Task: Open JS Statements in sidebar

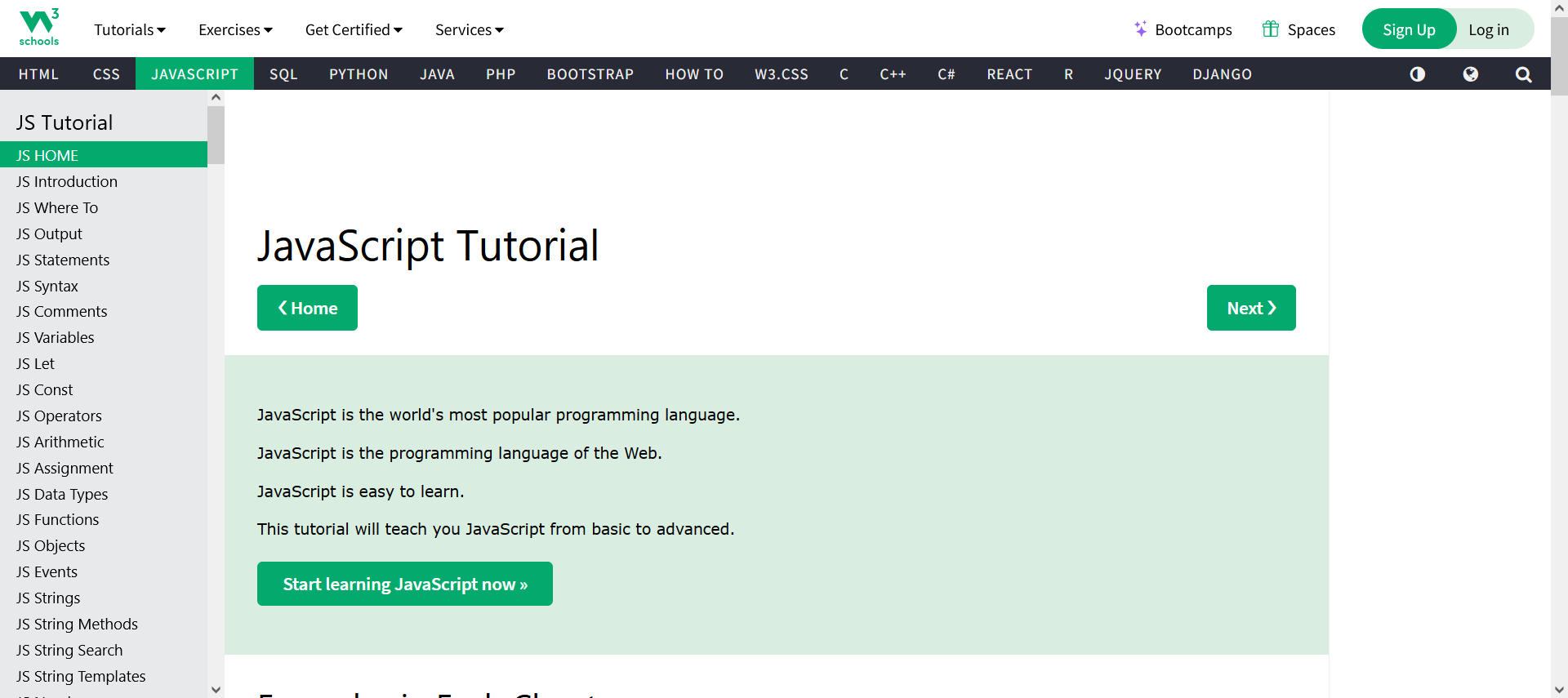Action: click(104, 260)
